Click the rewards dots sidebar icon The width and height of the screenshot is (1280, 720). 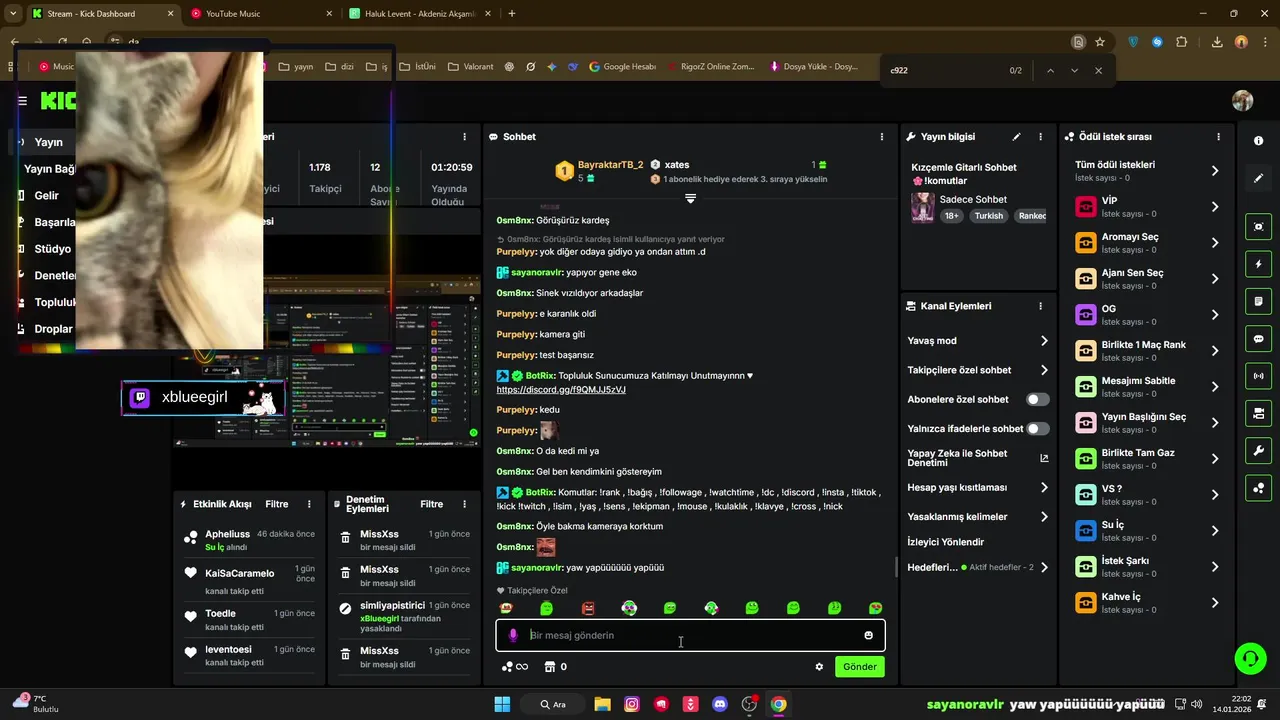pyautogui.click(x=1259, y=488)
